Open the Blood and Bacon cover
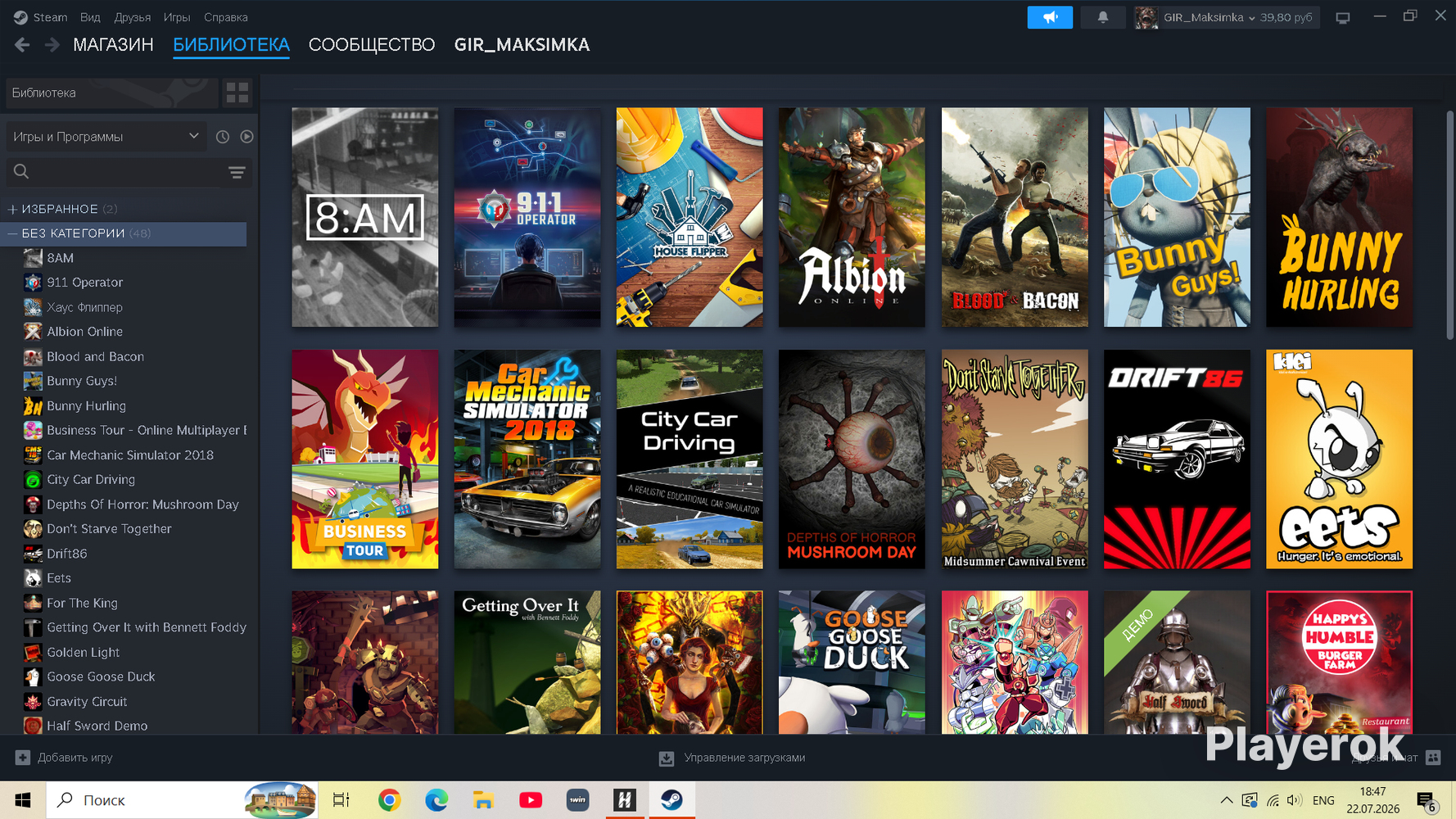1456x819 pixels. [x=1015, y=217]
